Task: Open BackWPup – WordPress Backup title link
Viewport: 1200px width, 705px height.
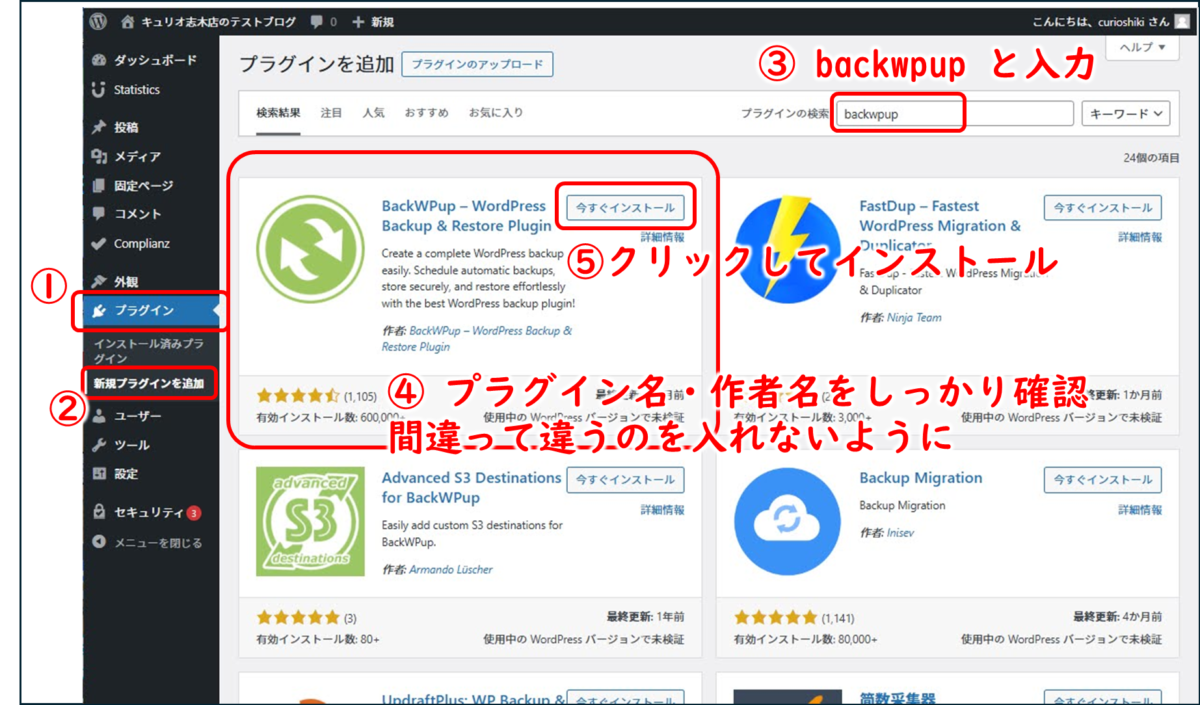Action: click(x=464, y=216)
